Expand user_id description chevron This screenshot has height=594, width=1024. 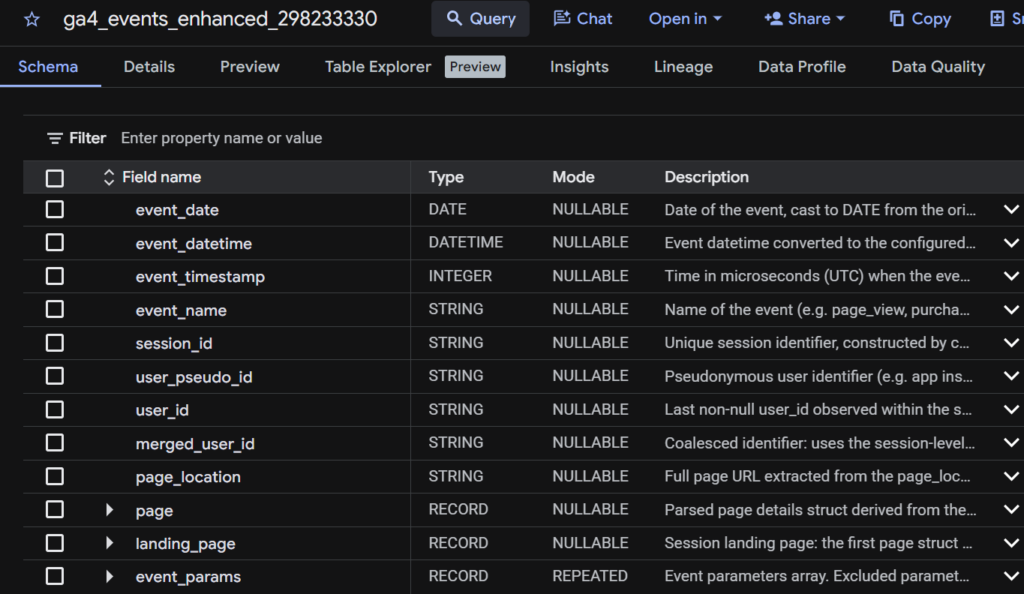1011,410
